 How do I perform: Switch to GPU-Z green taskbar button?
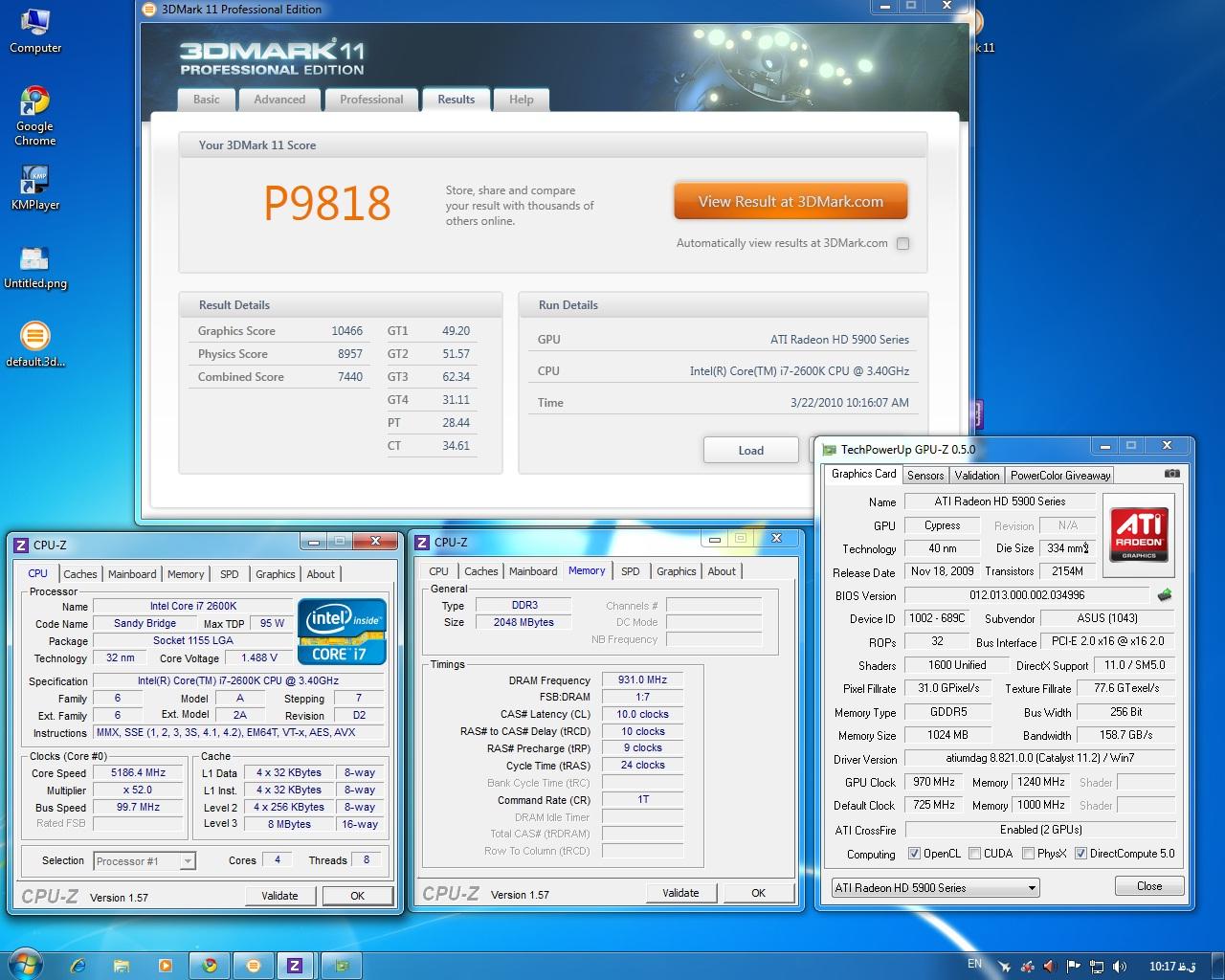[341, 966]
